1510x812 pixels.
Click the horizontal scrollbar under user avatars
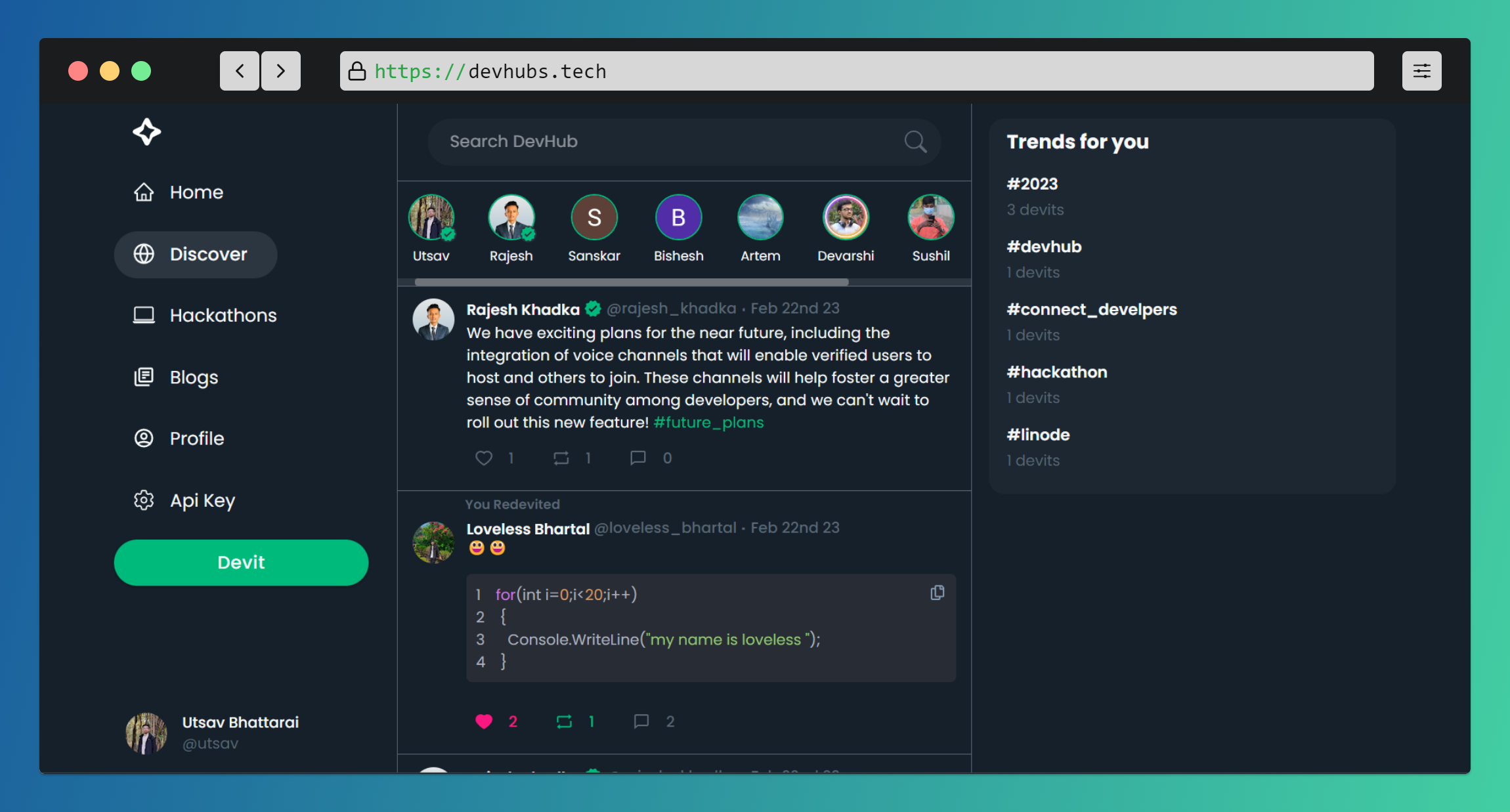[x=631, y=282]
